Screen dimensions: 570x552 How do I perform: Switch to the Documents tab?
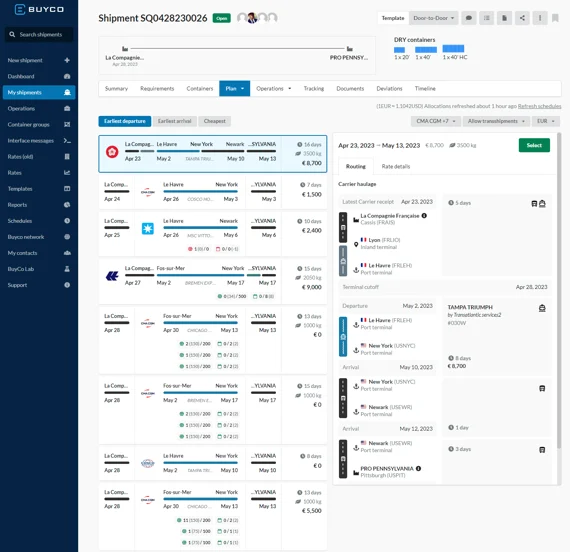pos(350,88)
